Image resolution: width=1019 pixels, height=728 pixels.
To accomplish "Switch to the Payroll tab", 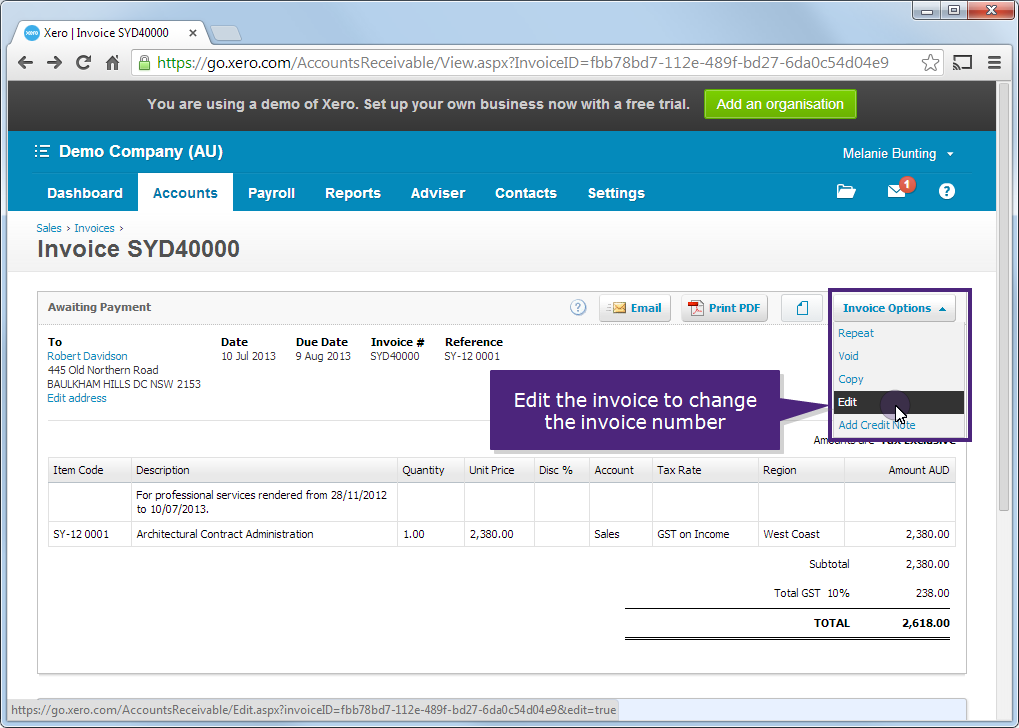I will [x=271, y=192].
